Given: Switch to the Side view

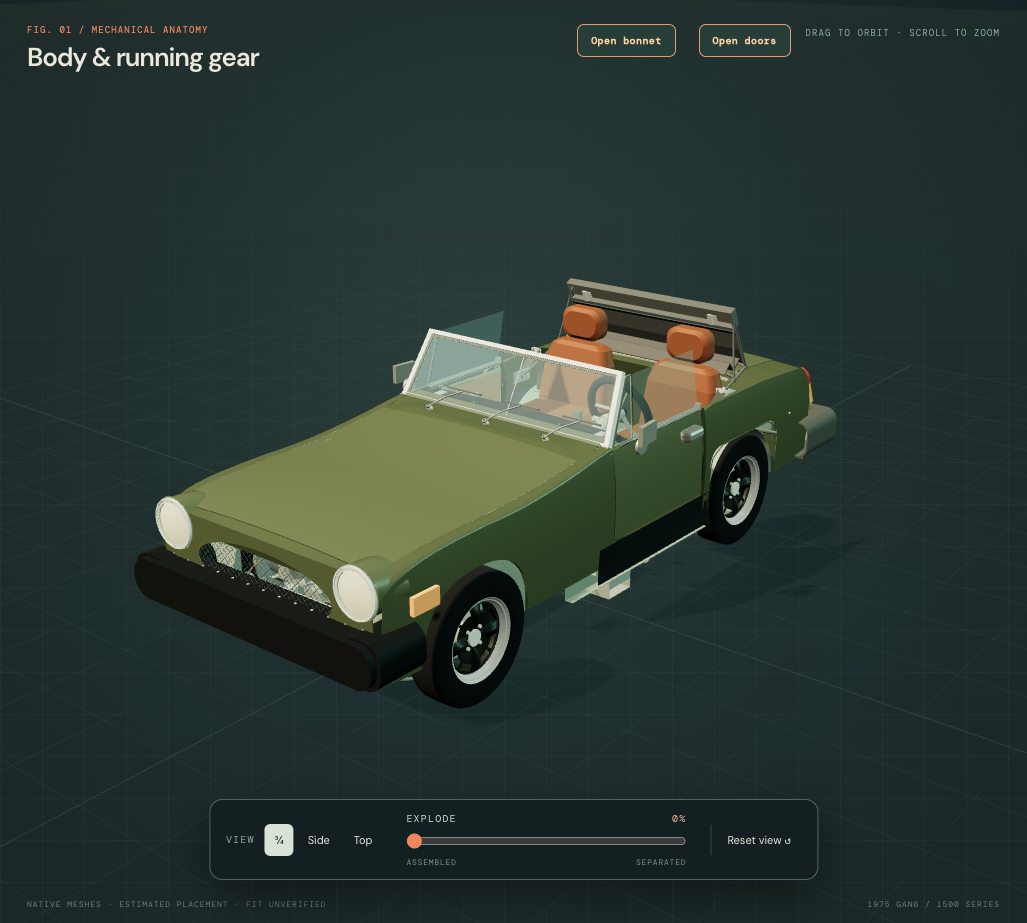Looking at the screenshot, I should (318, 840).
